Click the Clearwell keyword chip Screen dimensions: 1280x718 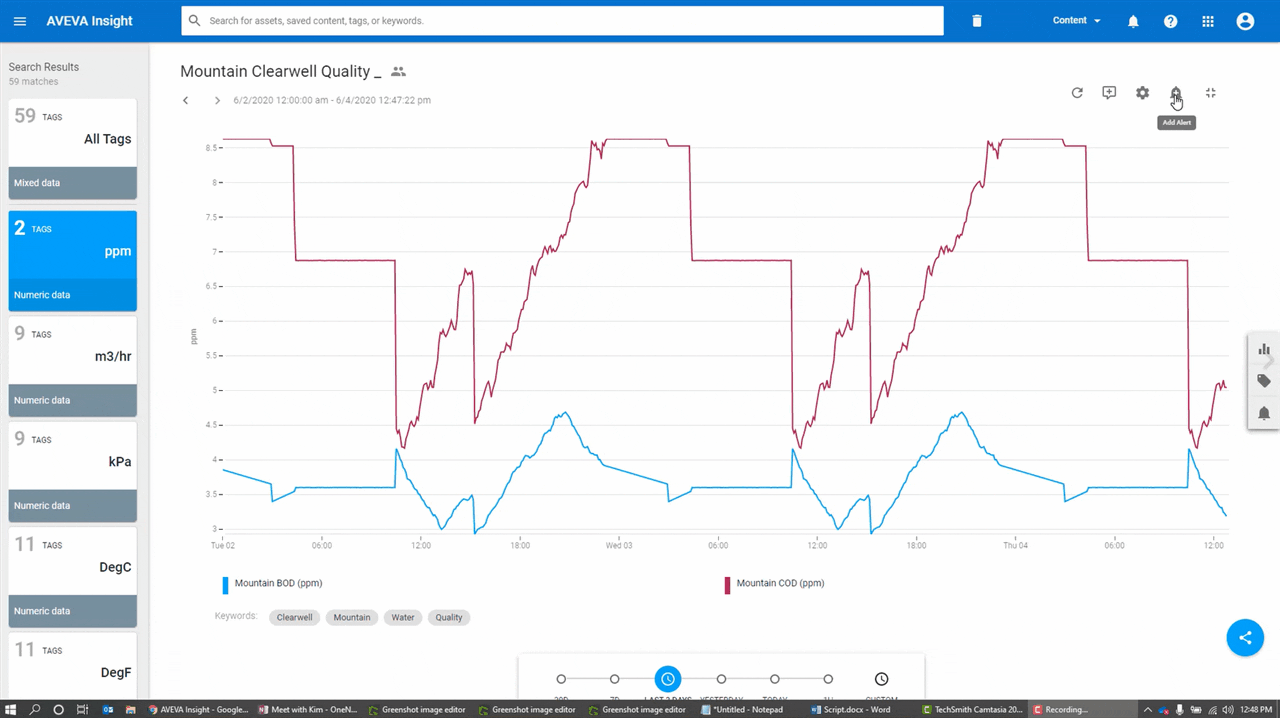point(294,617)
